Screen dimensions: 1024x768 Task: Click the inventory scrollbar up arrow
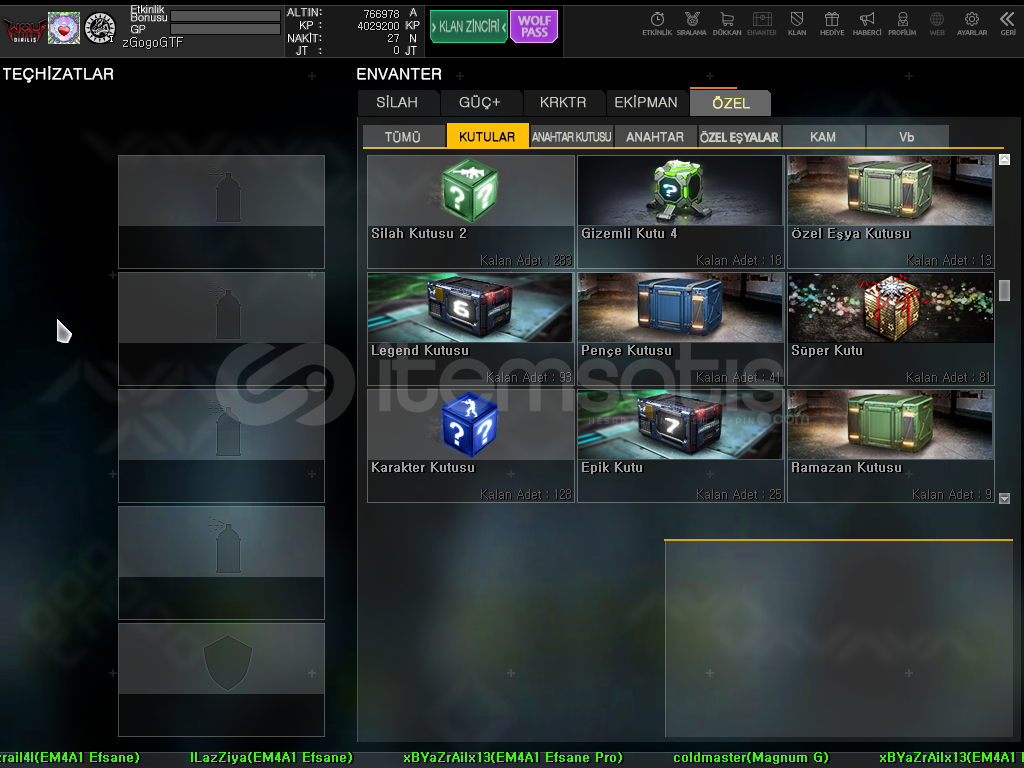1004,159
